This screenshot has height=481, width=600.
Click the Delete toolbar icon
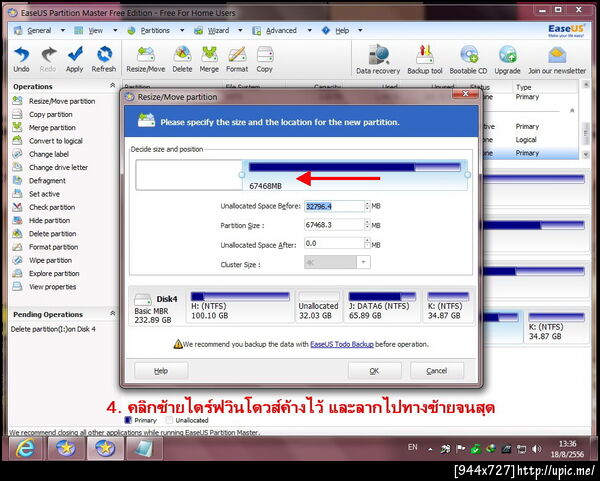coord(182,59)
